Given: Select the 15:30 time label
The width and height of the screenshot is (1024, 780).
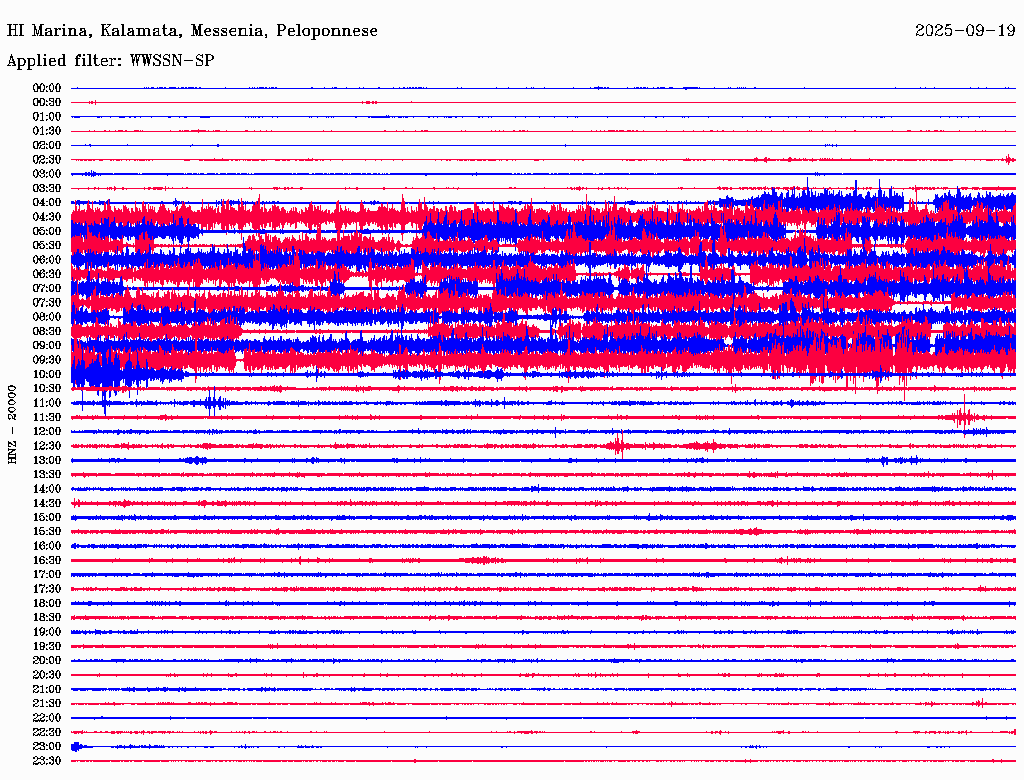Looking at the screenshot, I should click(47, 532).
